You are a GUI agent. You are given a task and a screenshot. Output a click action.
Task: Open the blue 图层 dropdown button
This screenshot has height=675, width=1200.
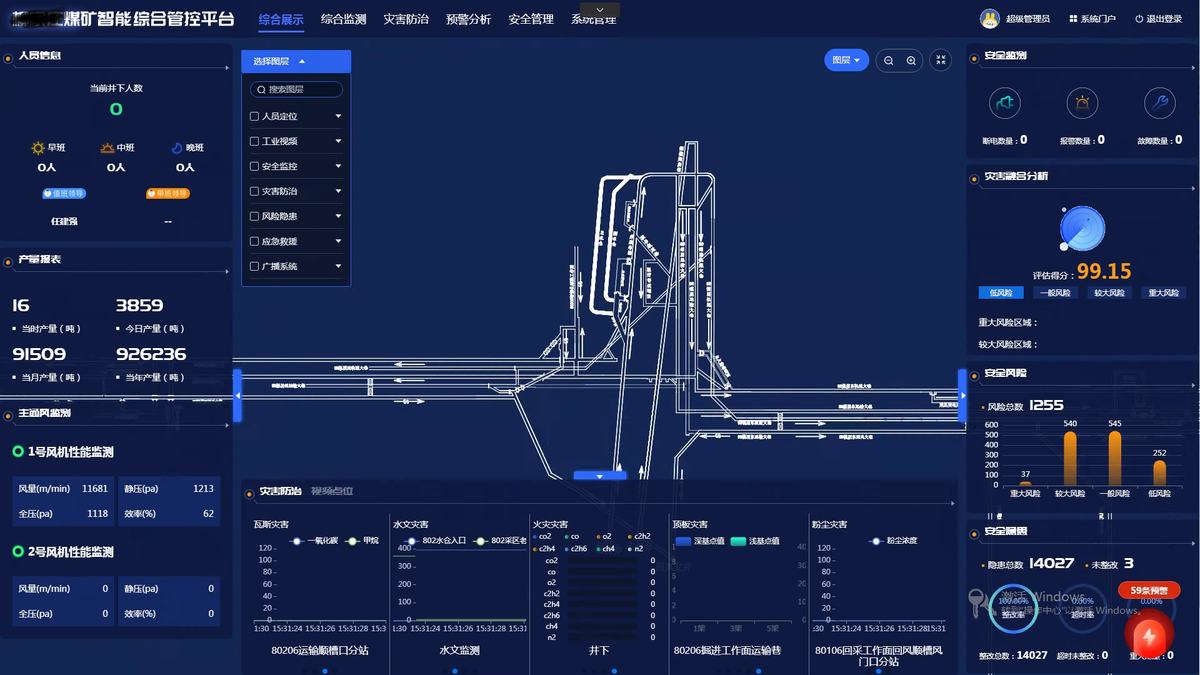846,60
